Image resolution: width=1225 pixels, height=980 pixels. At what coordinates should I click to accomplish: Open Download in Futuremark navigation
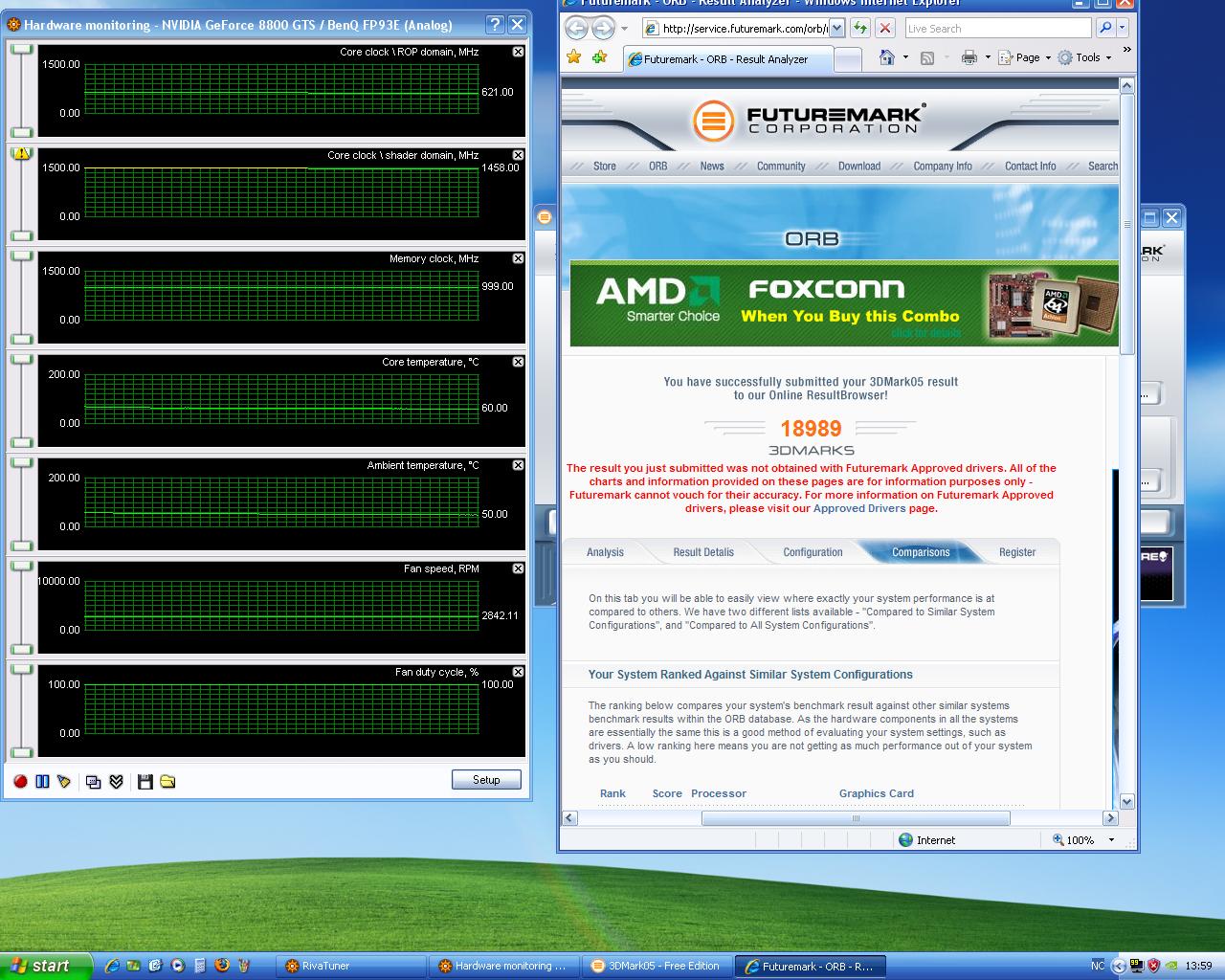[x=859, y=166]
